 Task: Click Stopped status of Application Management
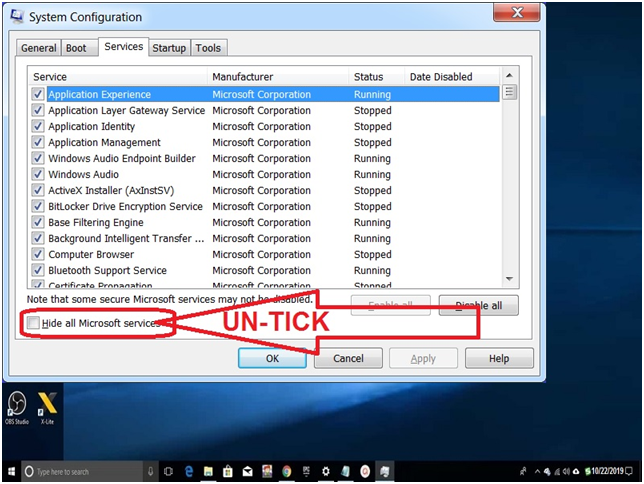373,143
